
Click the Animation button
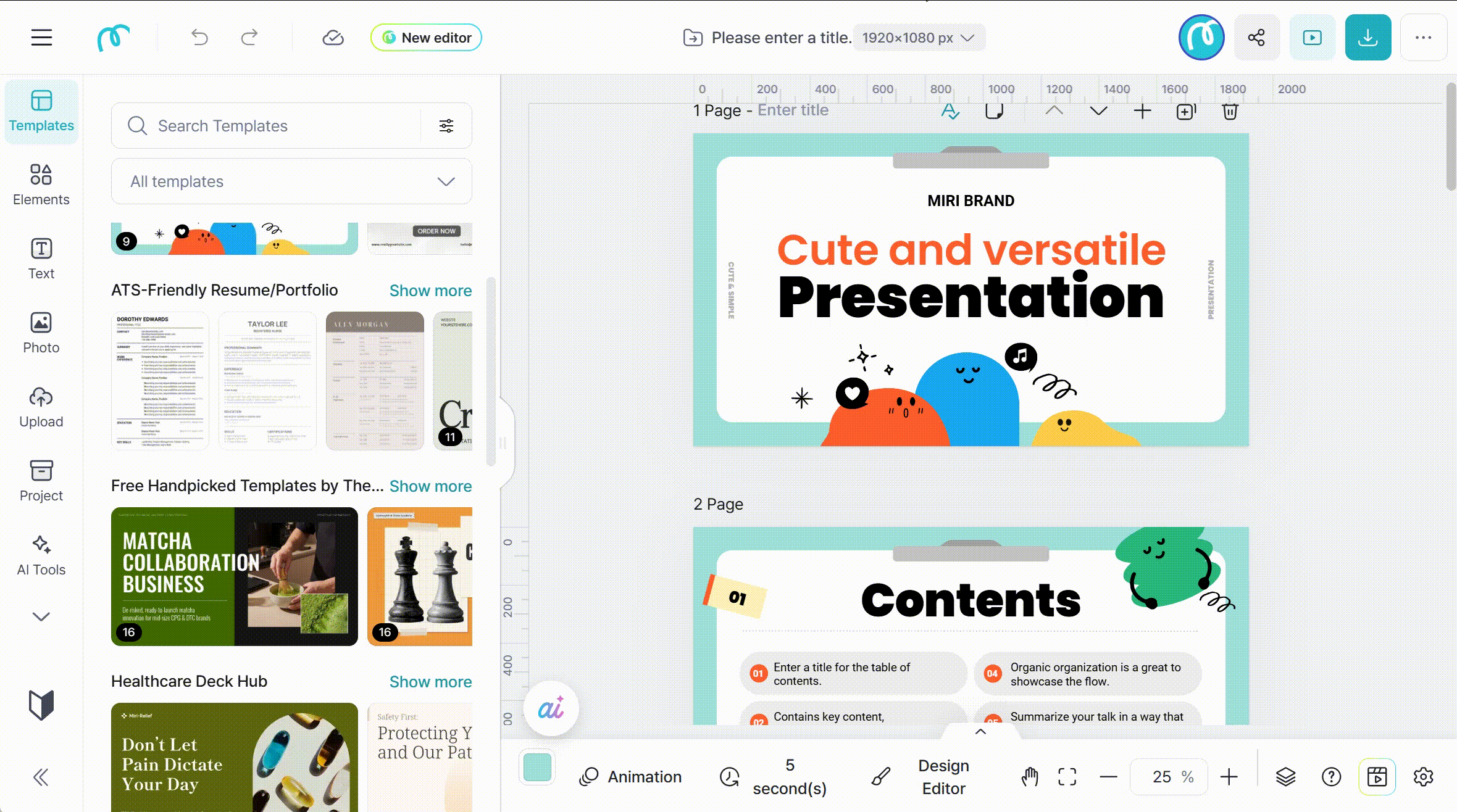630,776
